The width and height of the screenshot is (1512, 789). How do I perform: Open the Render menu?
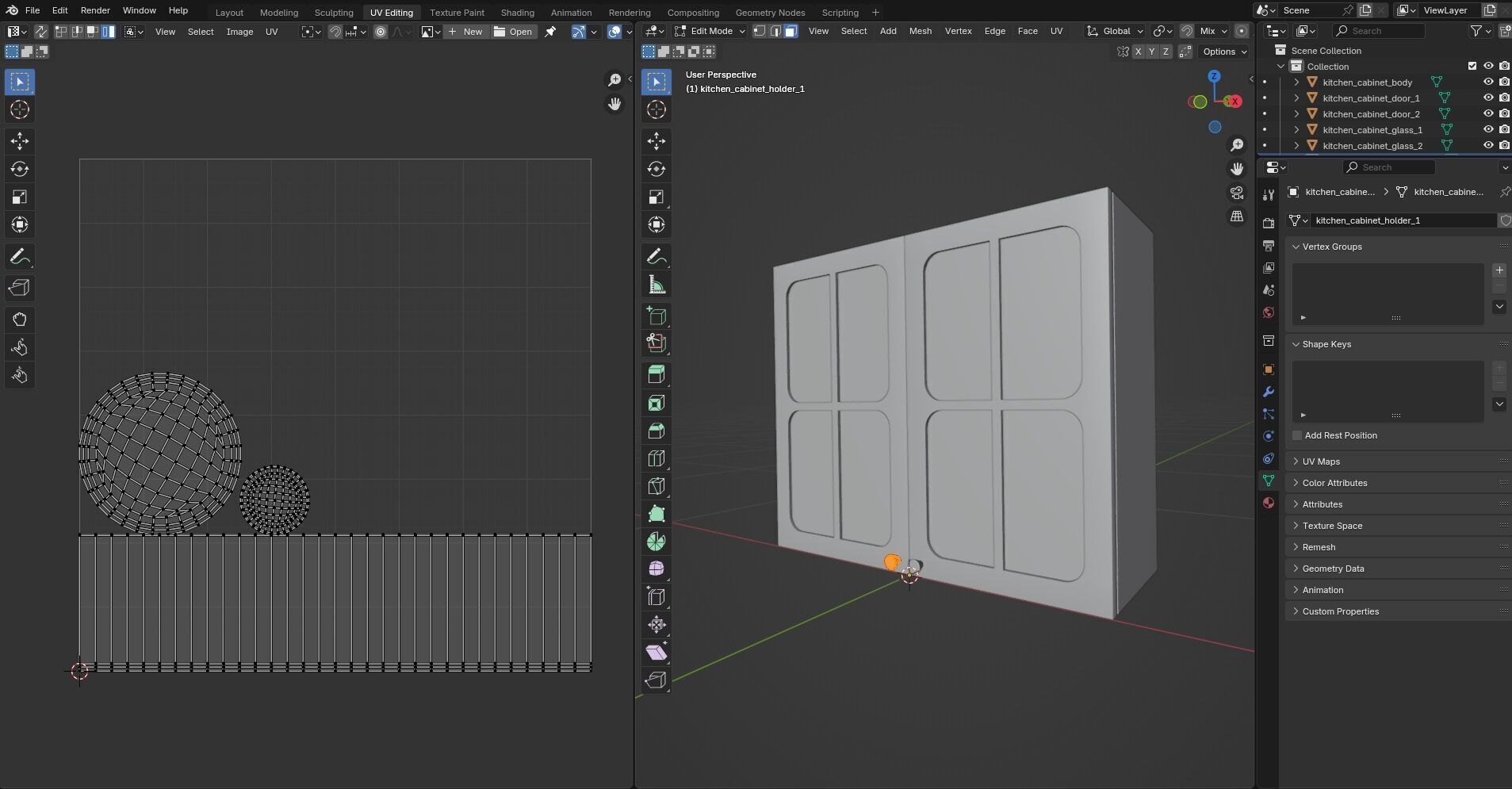point(95,10)
